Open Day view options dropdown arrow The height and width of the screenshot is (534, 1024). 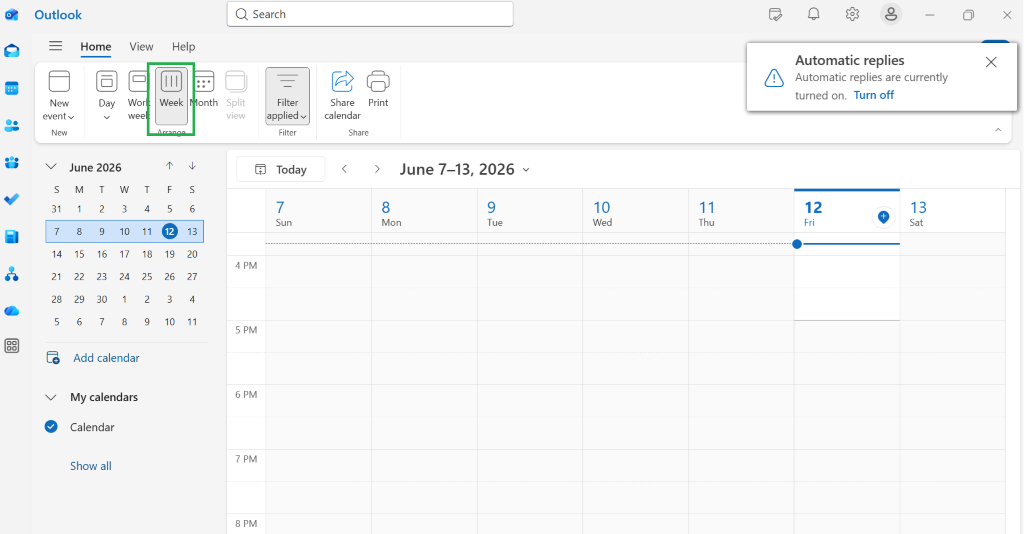(x=106, y=118)
